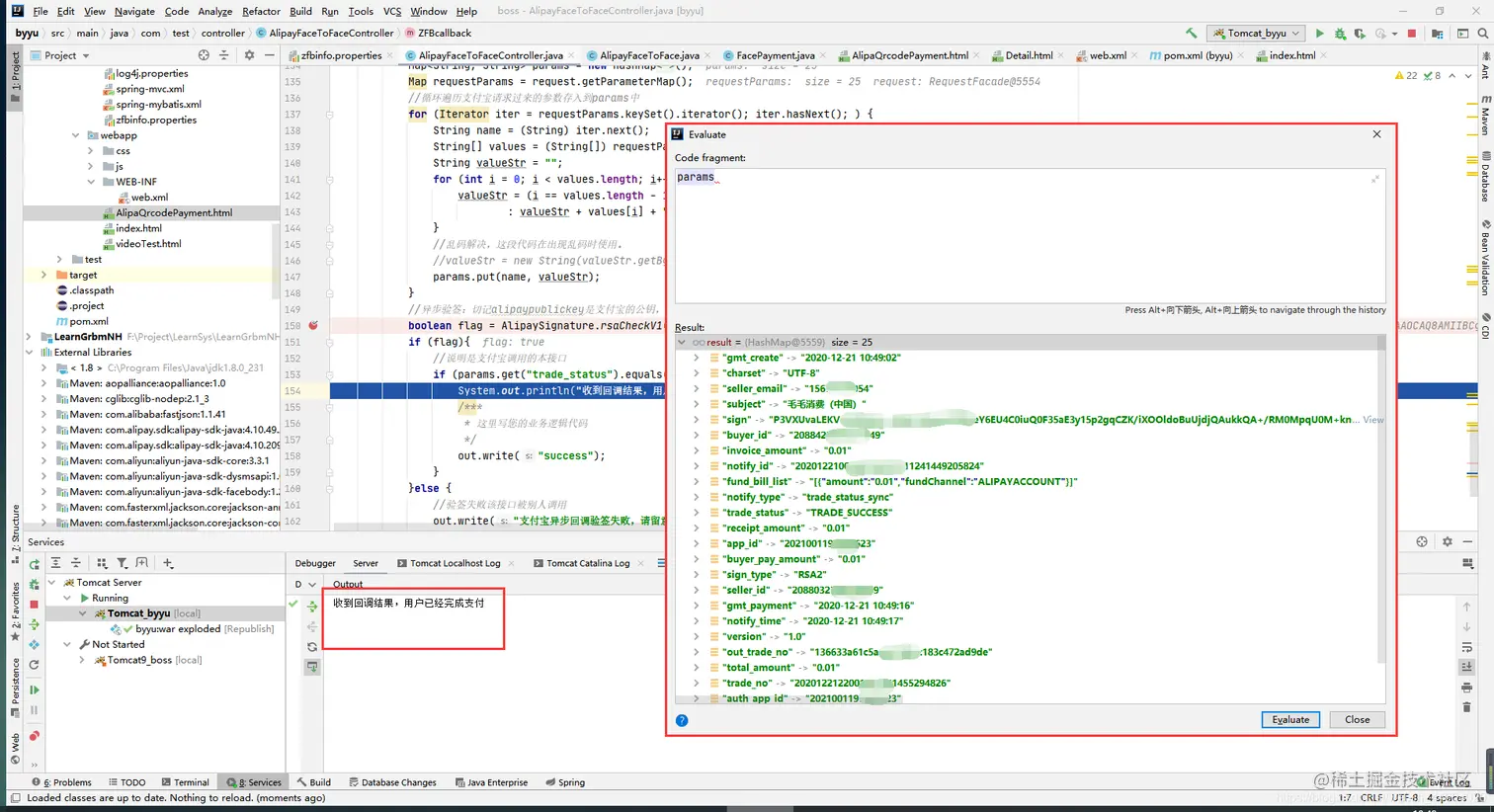This screenshot has height=812, width=1494.
Task: Click the View link beside the "sign" value
Action: (x=1373, y=420)
